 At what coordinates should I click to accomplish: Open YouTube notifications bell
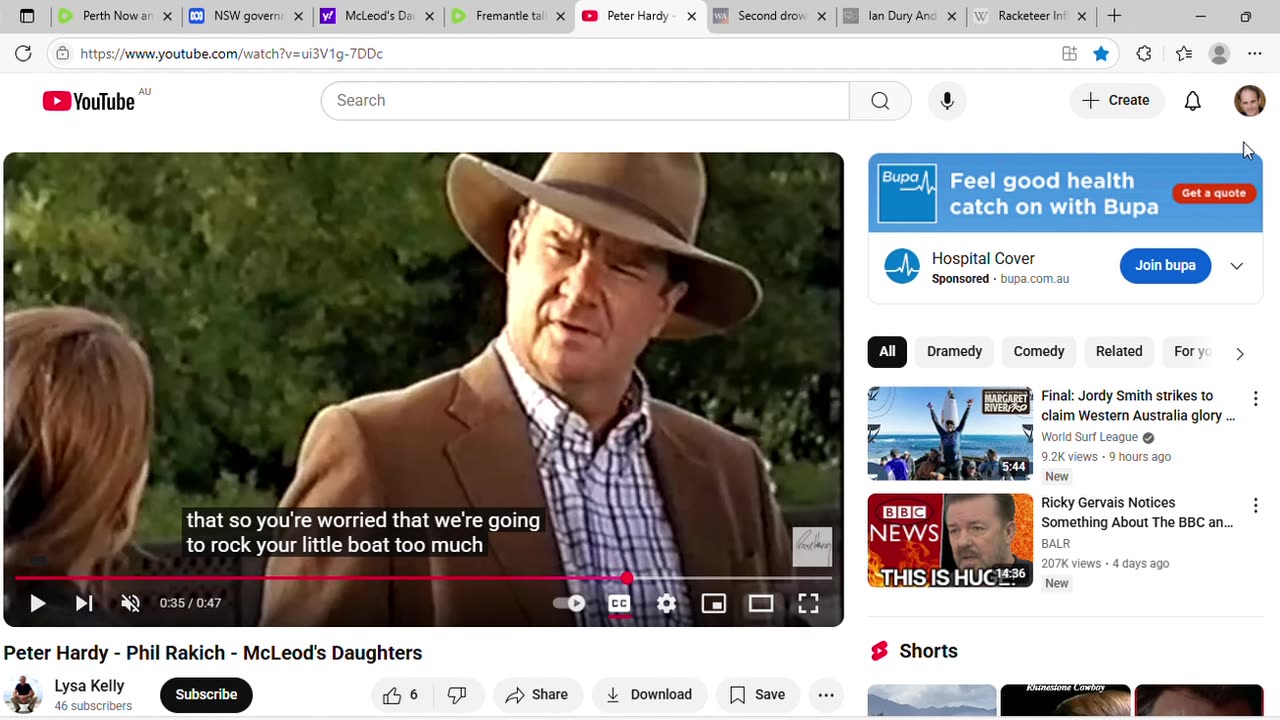click(x=1192, y=100)
